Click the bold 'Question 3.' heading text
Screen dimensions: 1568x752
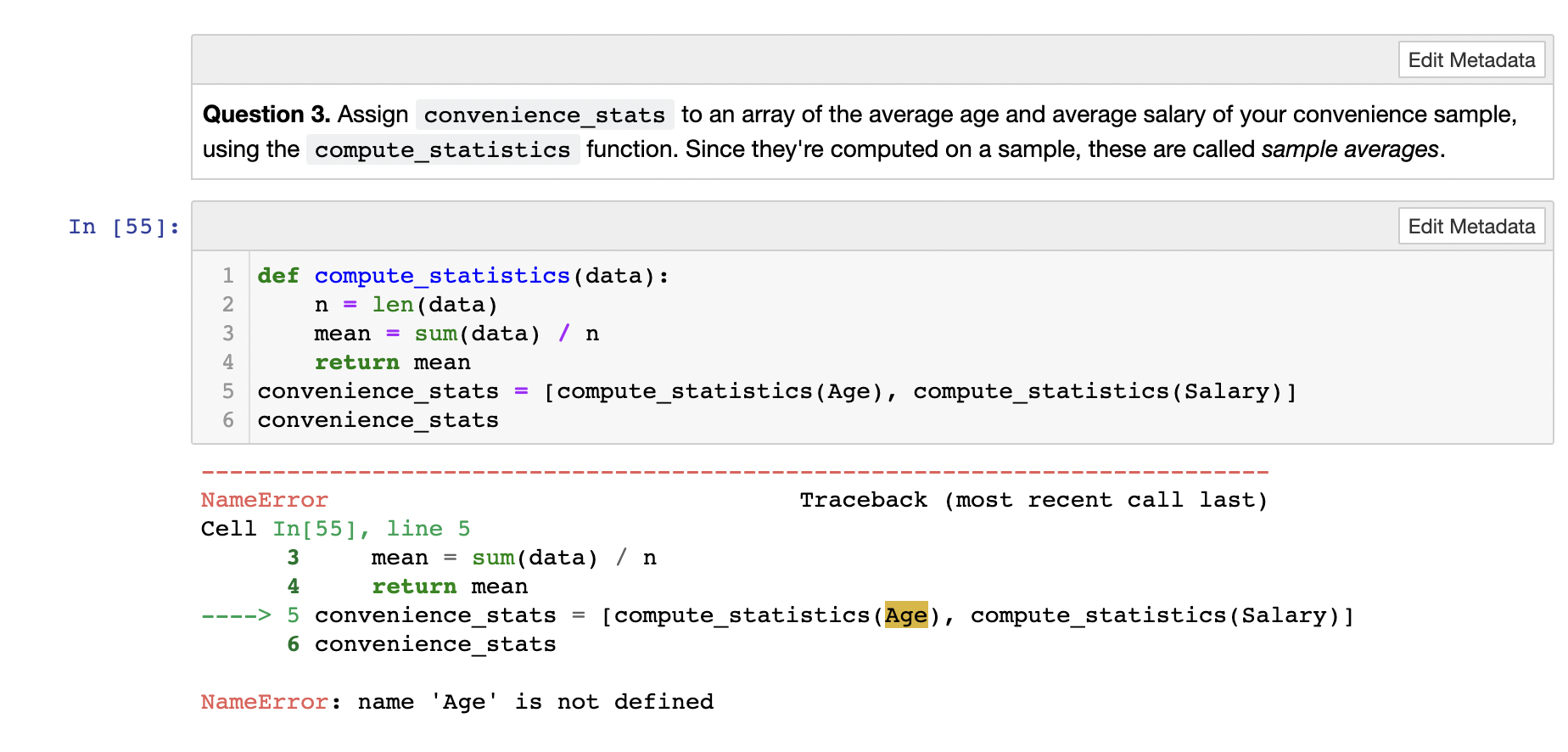(x=266, y=114)
